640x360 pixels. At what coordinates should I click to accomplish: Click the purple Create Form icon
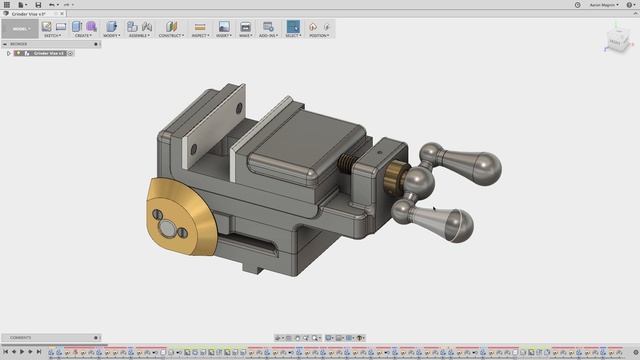tap(91, 27)
